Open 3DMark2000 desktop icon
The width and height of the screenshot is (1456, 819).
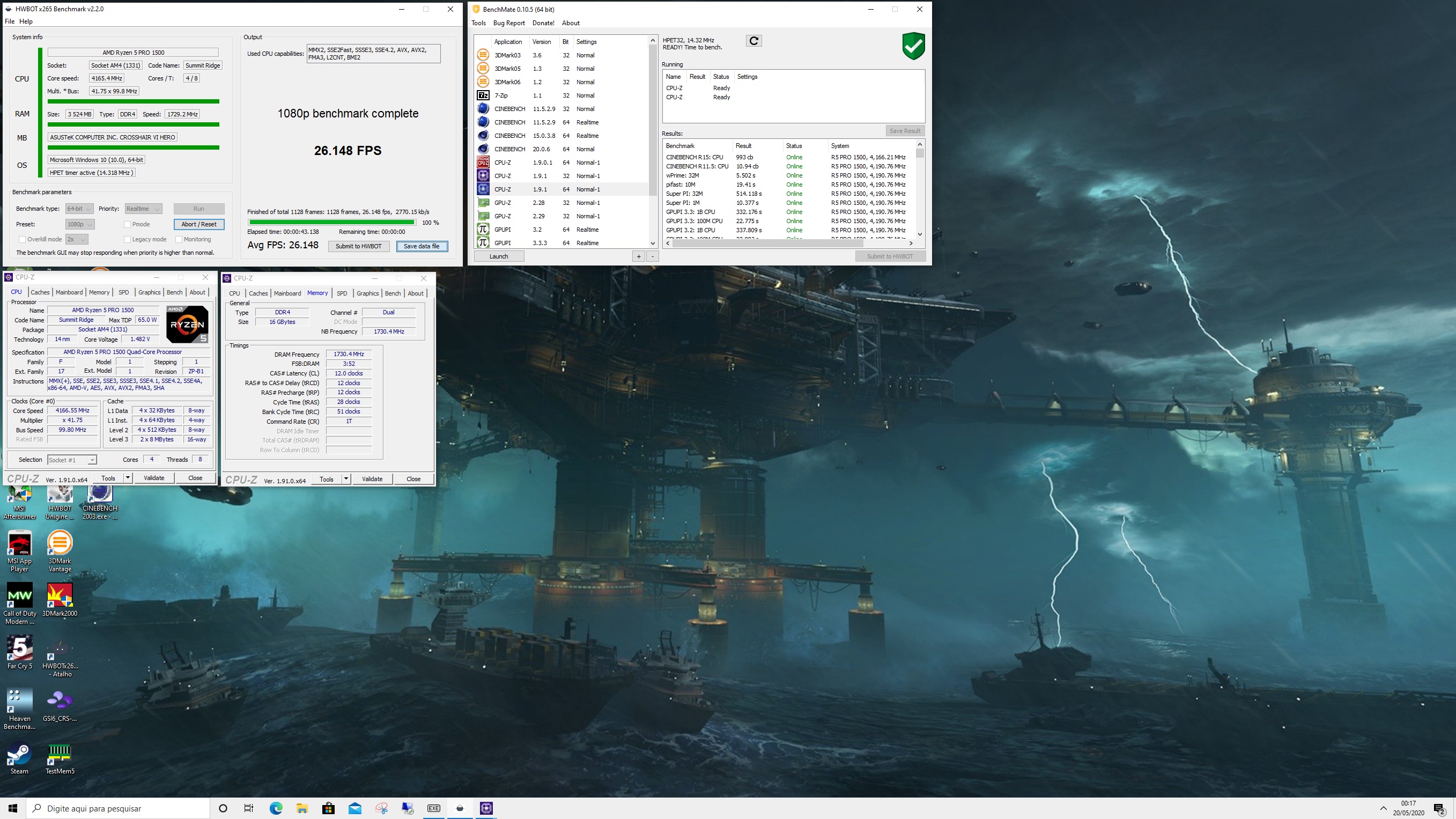60,600
